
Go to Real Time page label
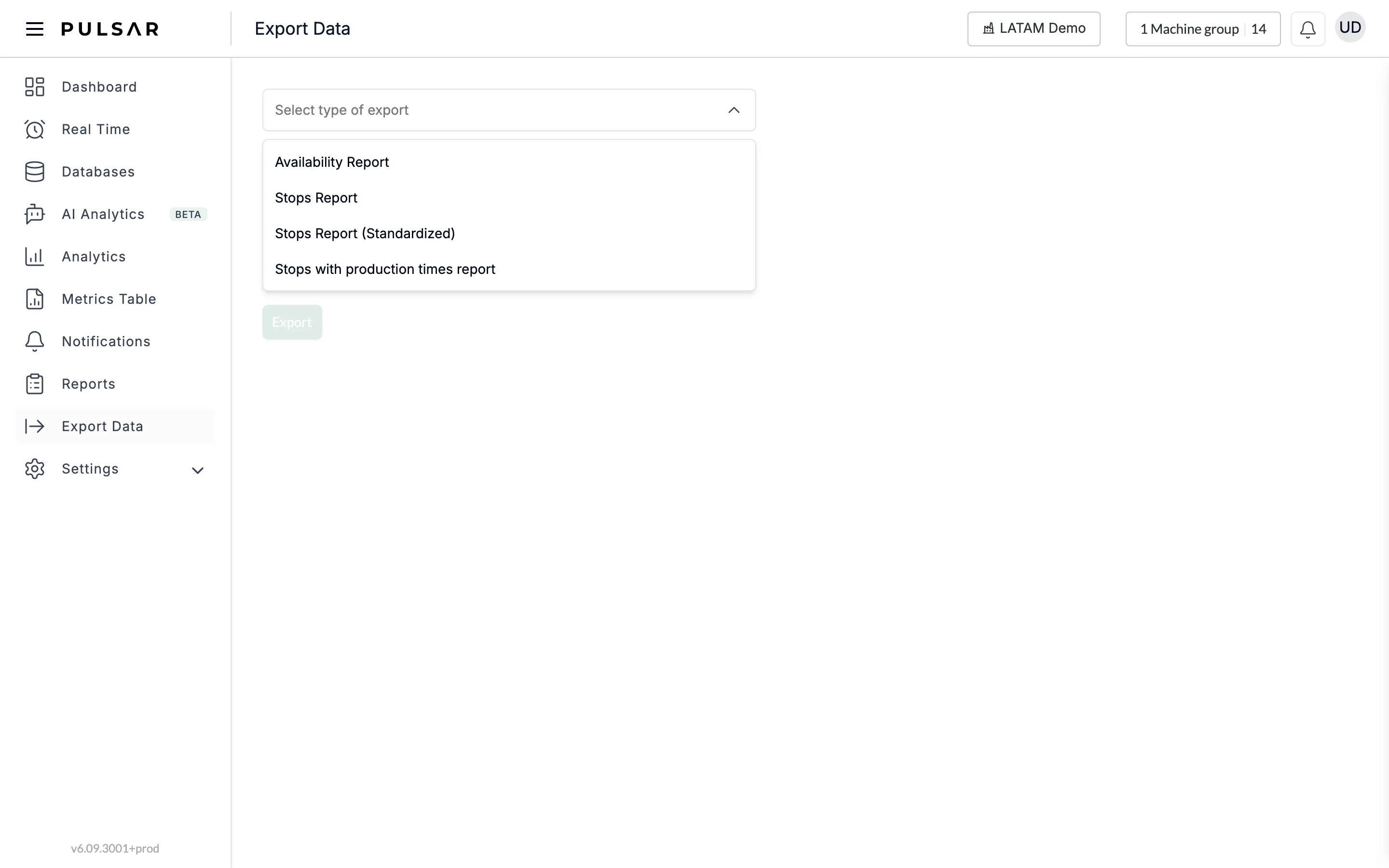[96, 129]
